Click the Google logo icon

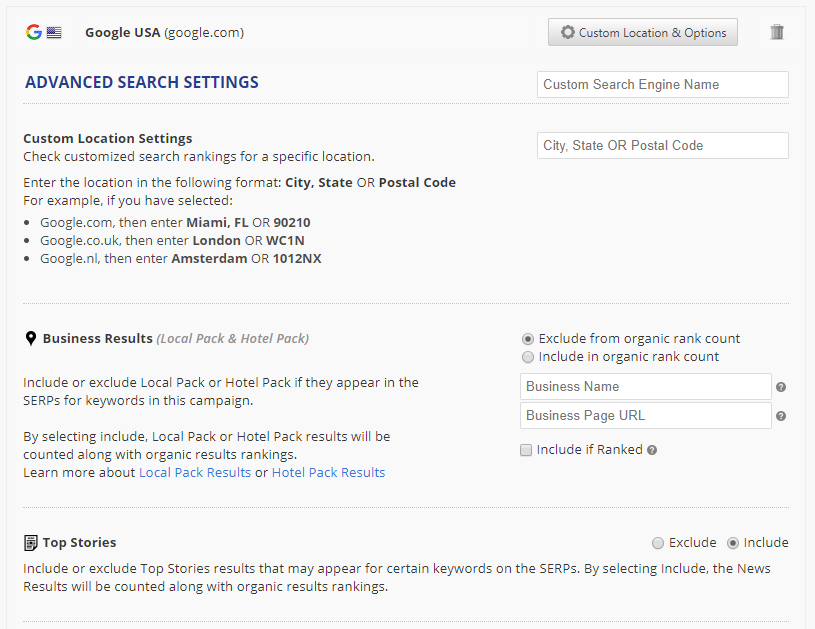coord(34,32)
